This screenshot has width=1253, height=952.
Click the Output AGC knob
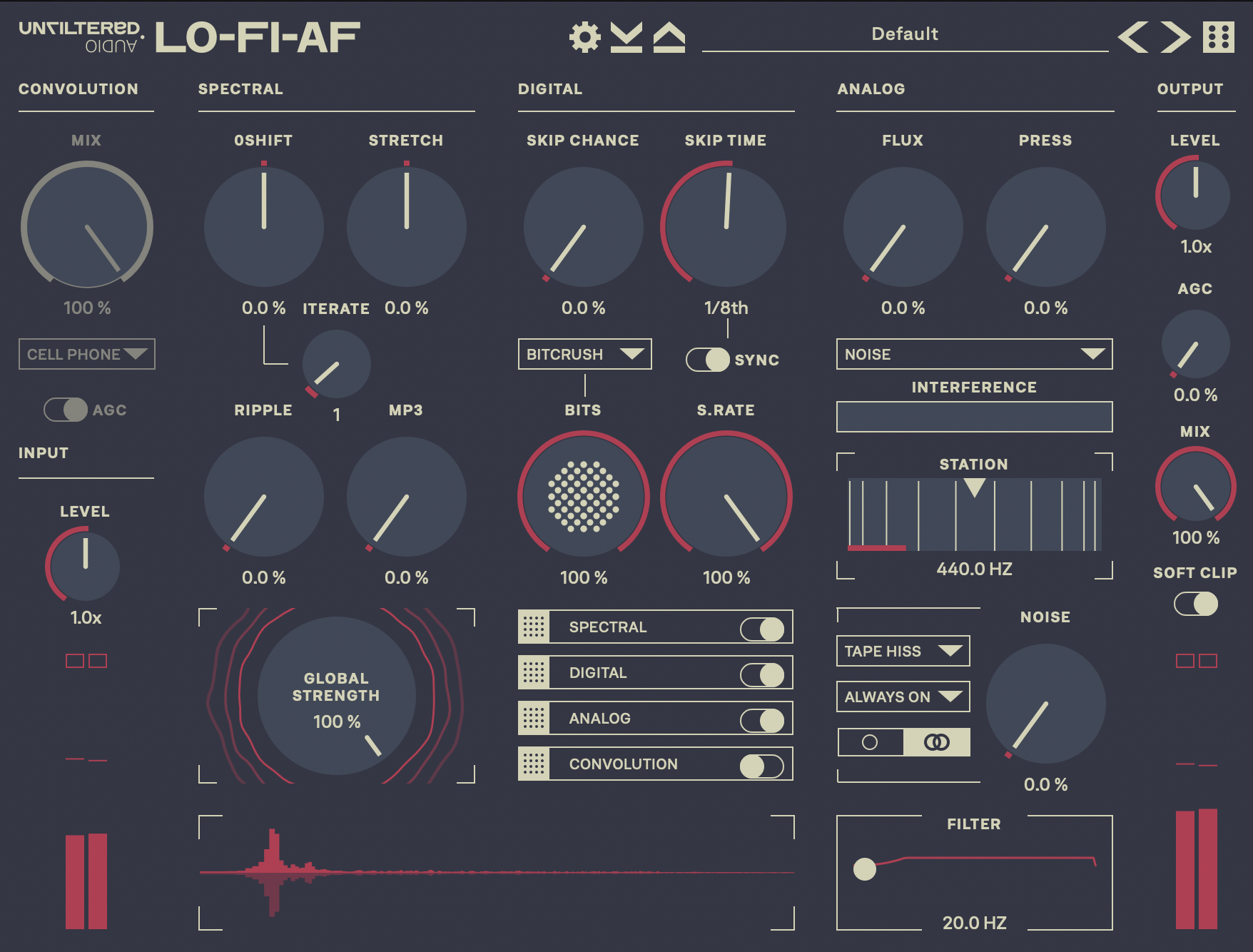point(1196,344)
